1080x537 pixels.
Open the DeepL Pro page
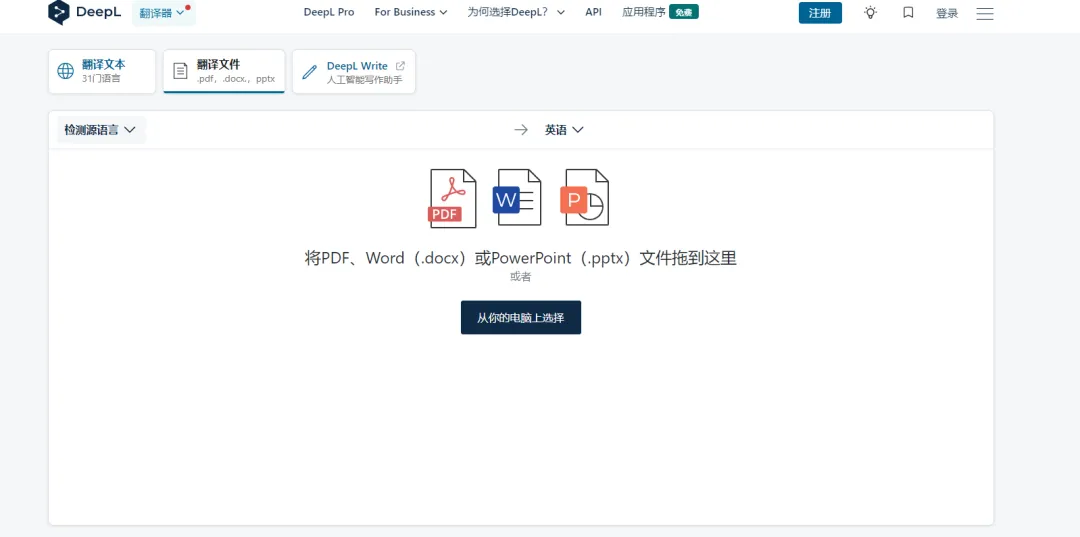pyautogui.click(x=329, y=12)
